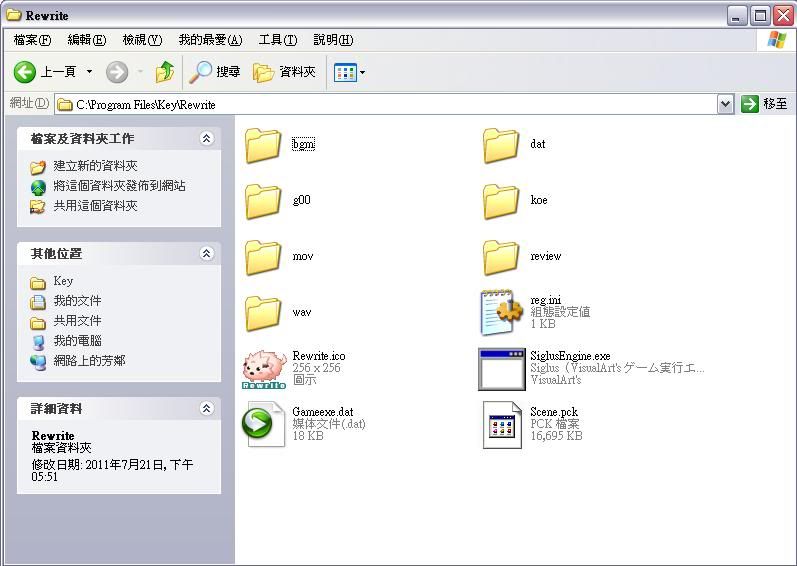Click the 我的電腦 link in sidebar

(x=77, y=341)
